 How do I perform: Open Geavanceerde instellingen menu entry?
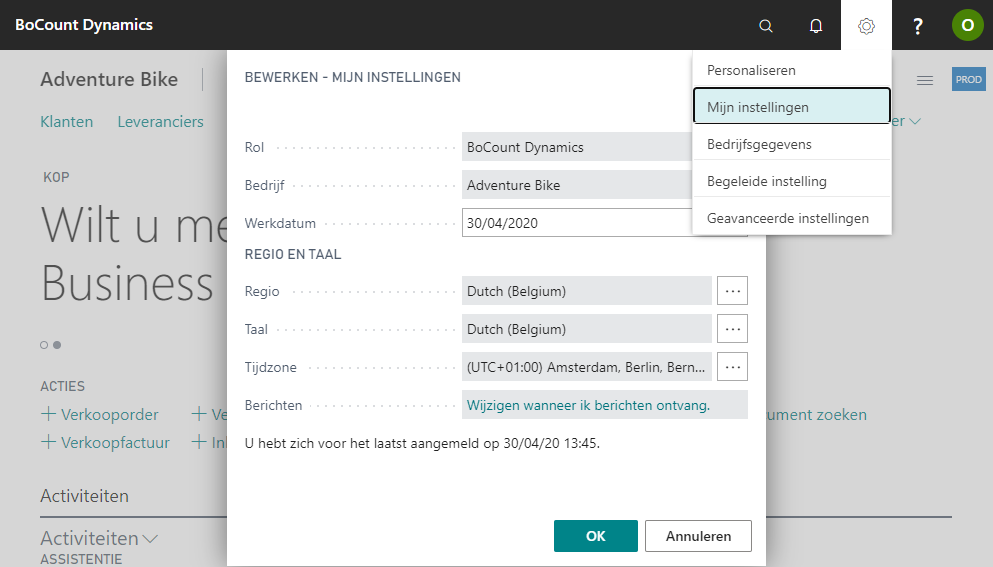(792, 218)
